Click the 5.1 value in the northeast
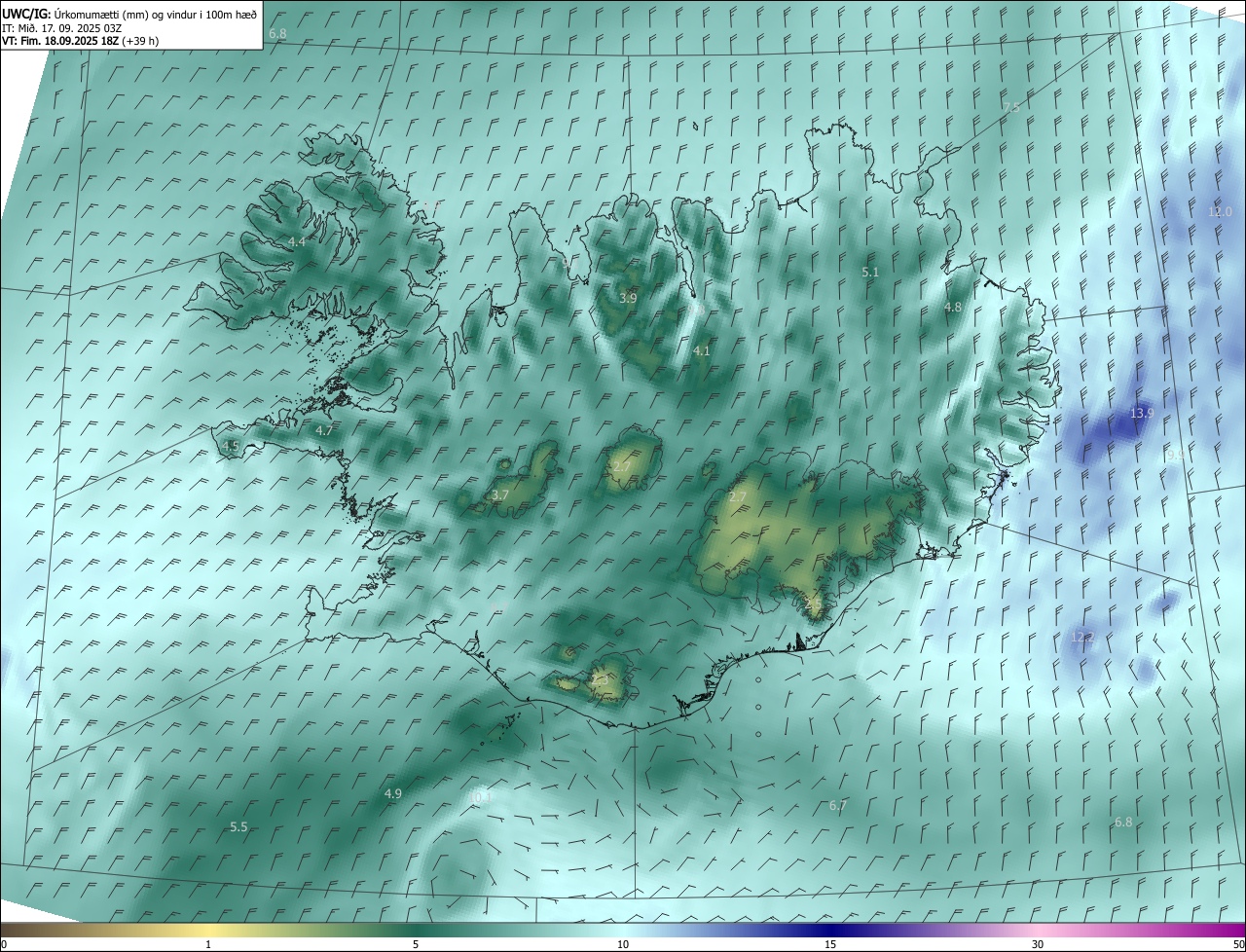Viewport: 1246px width, 952px height. tap(871, 273)
